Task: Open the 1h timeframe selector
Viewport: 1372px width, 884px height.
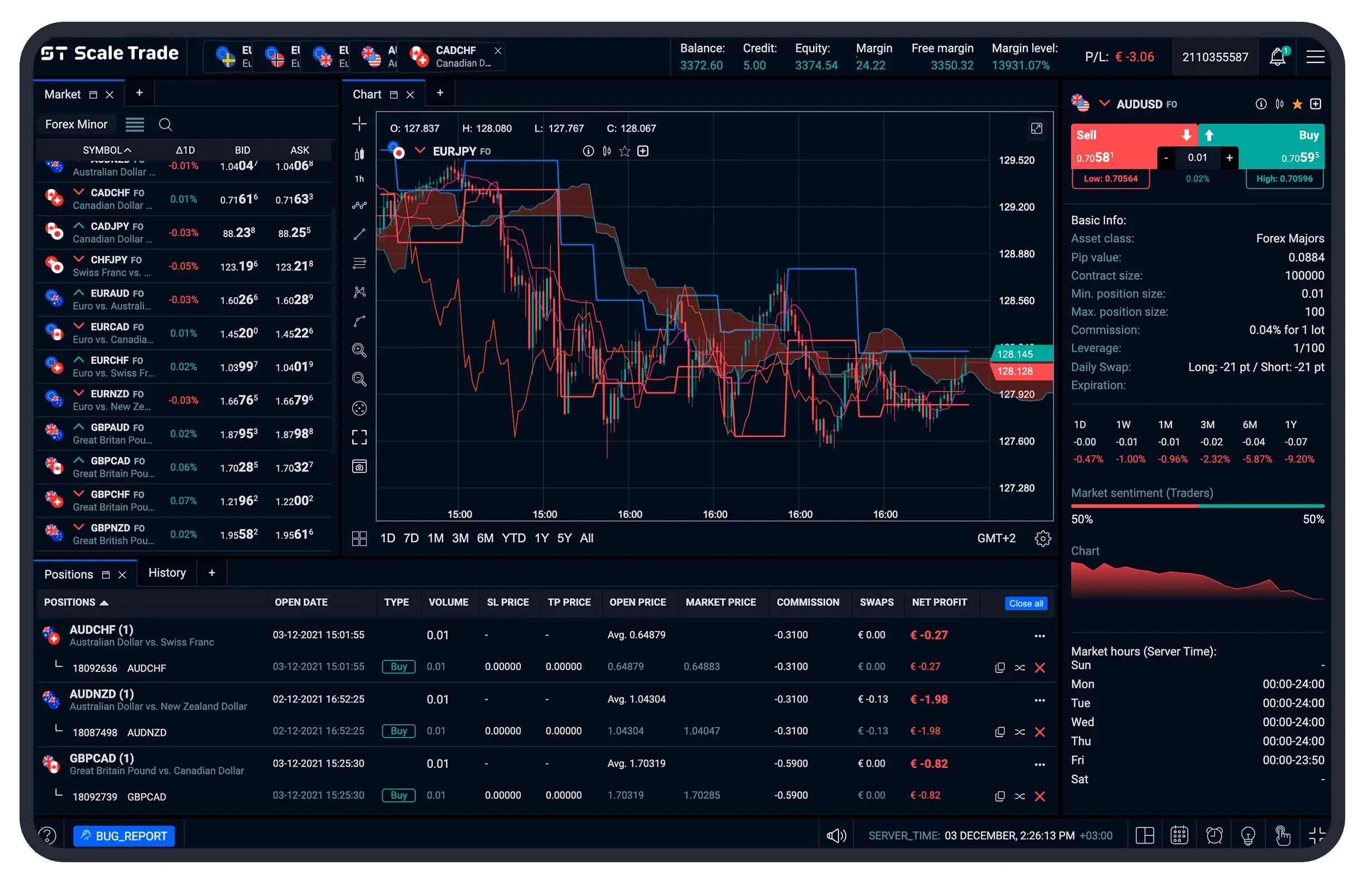Action: [359, 179]
